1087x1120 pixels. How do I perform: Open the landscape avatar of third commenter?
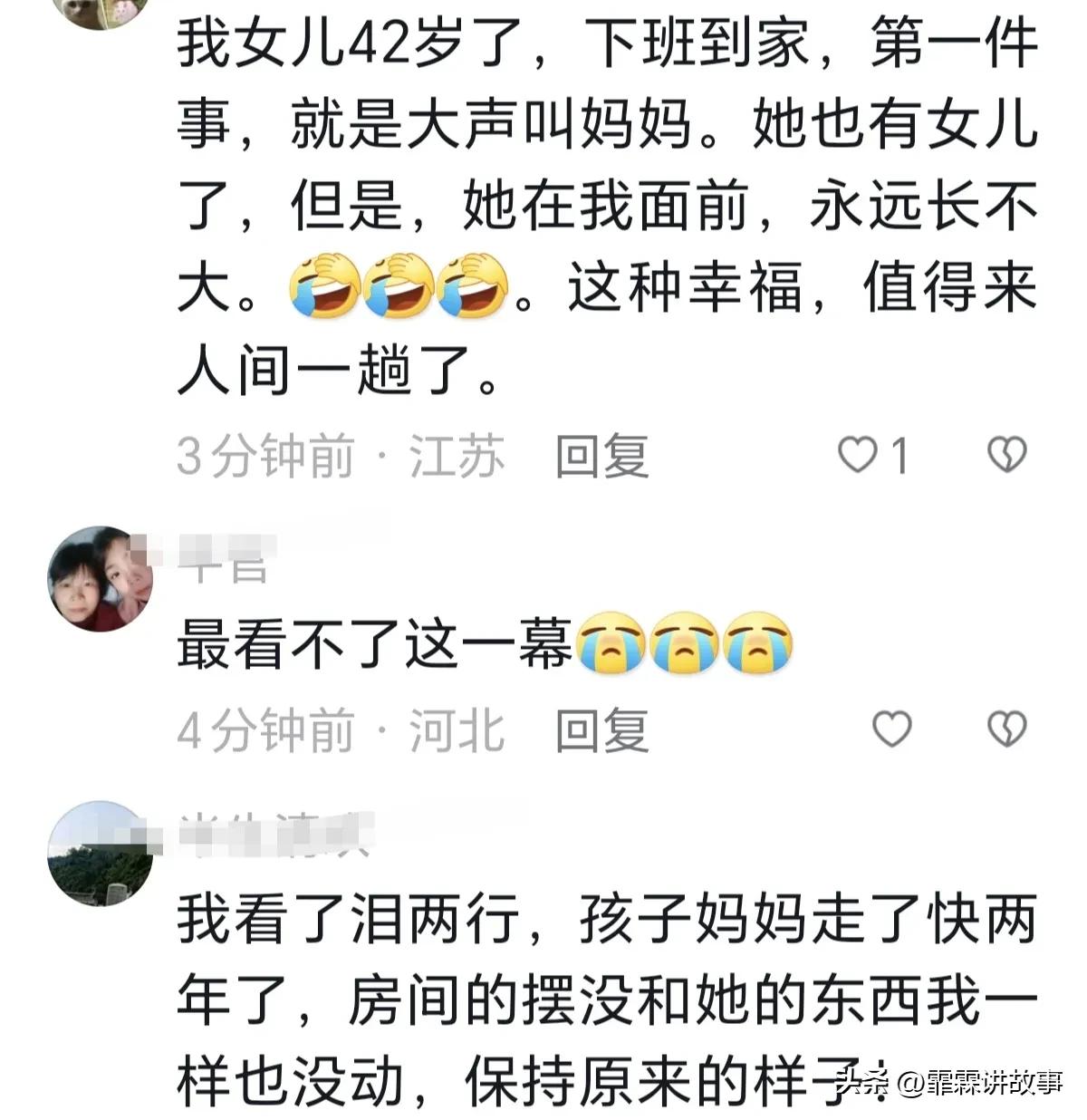[100, 853]
